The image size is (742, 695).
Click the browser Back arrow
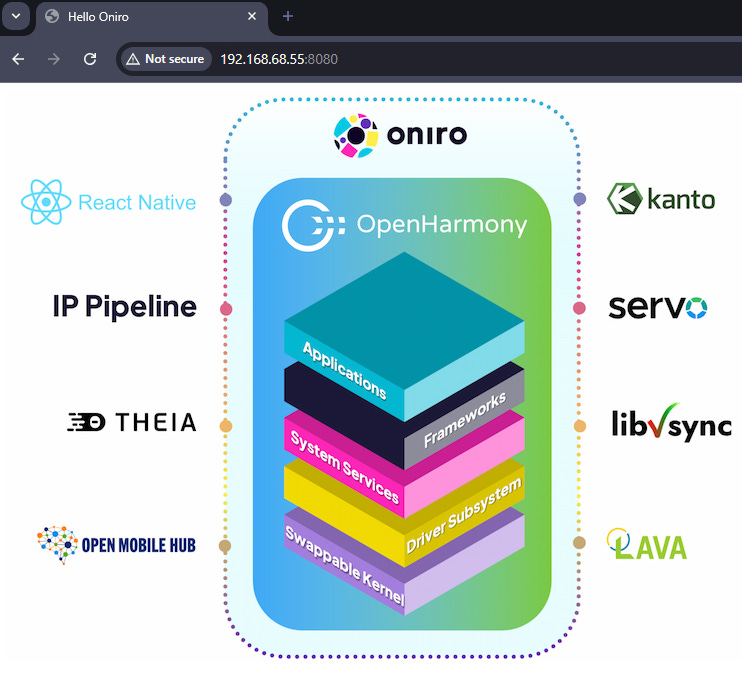(18, 59)
